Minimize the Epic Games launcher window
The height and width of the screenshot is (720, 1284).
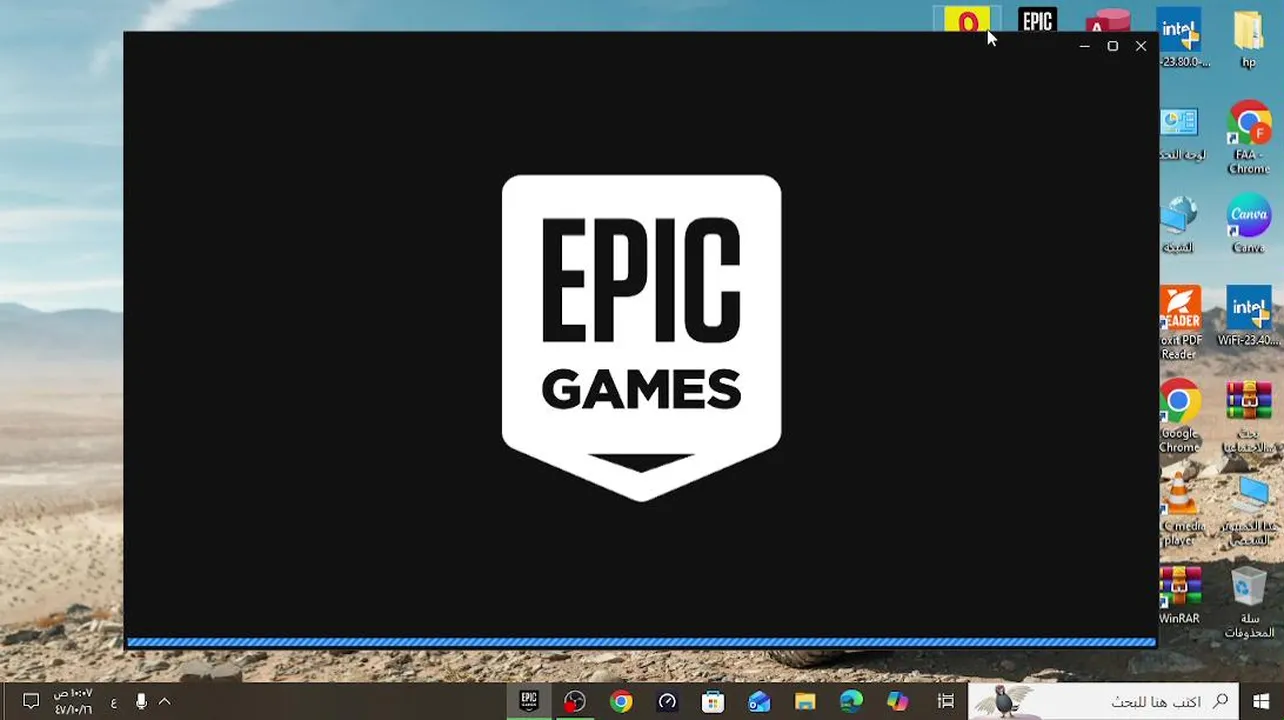click(1084, 46)
